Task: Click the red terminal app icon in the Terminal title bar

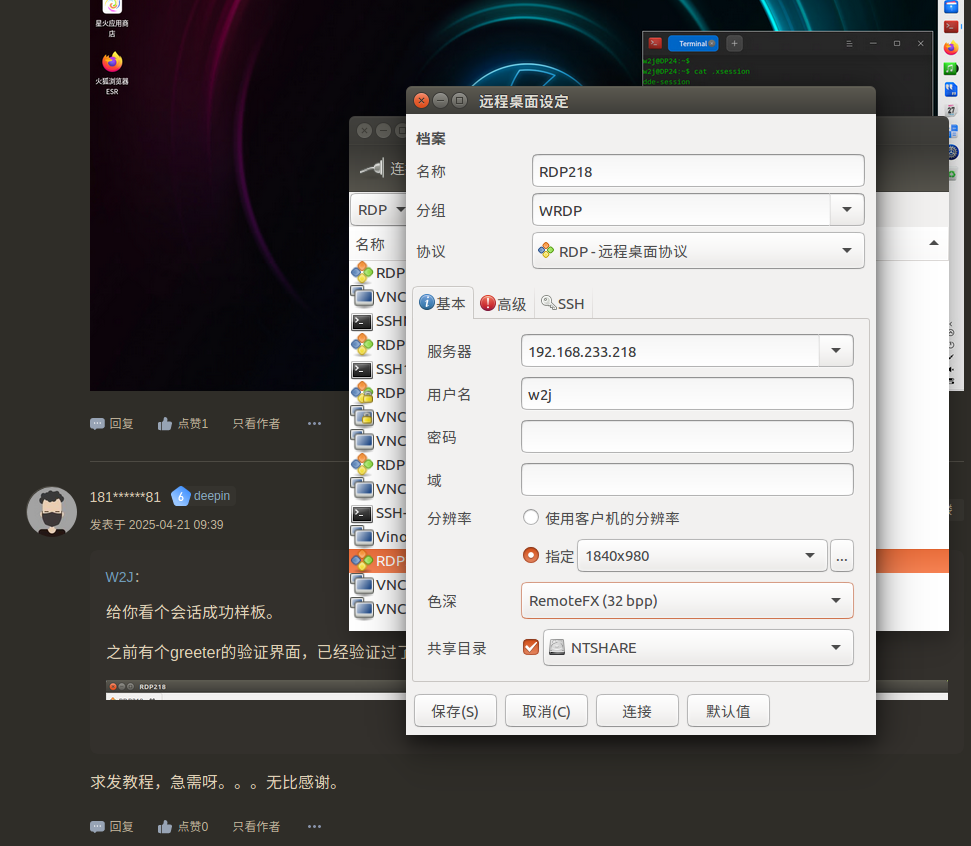Action: point(655,43)
